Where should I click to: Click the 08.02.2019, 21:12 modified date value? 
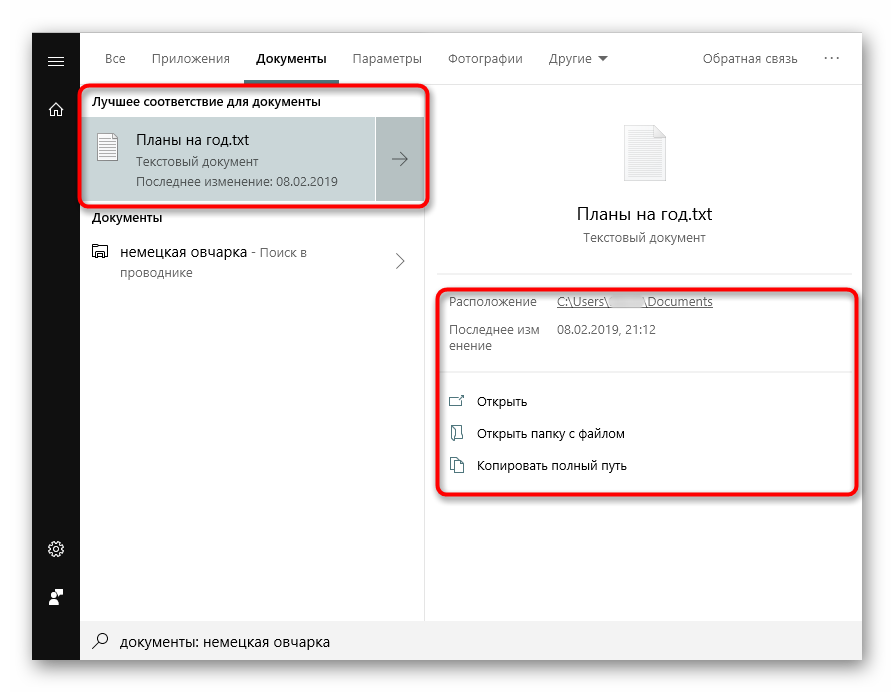coord(606,329)
